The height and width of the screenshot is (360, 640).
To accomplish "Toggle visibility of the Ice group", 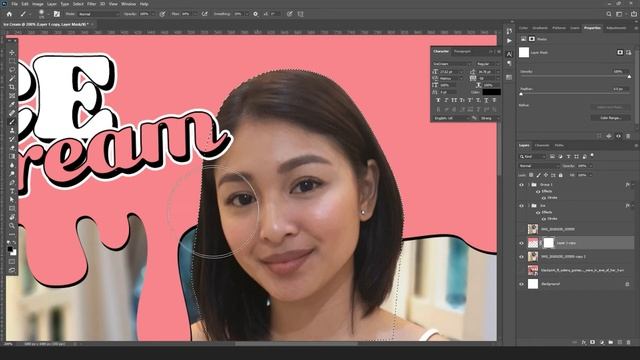I will 521,206.
